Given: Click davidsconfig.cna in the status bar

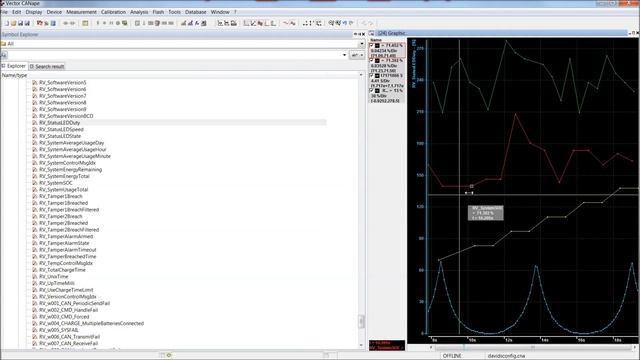Looking at the screenshot, I should [506, 356].
